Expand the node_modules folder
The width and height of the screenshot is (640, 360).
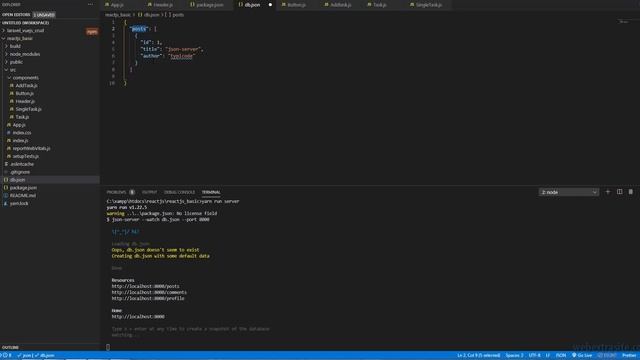pyautogui.click(x=24, y=54)
